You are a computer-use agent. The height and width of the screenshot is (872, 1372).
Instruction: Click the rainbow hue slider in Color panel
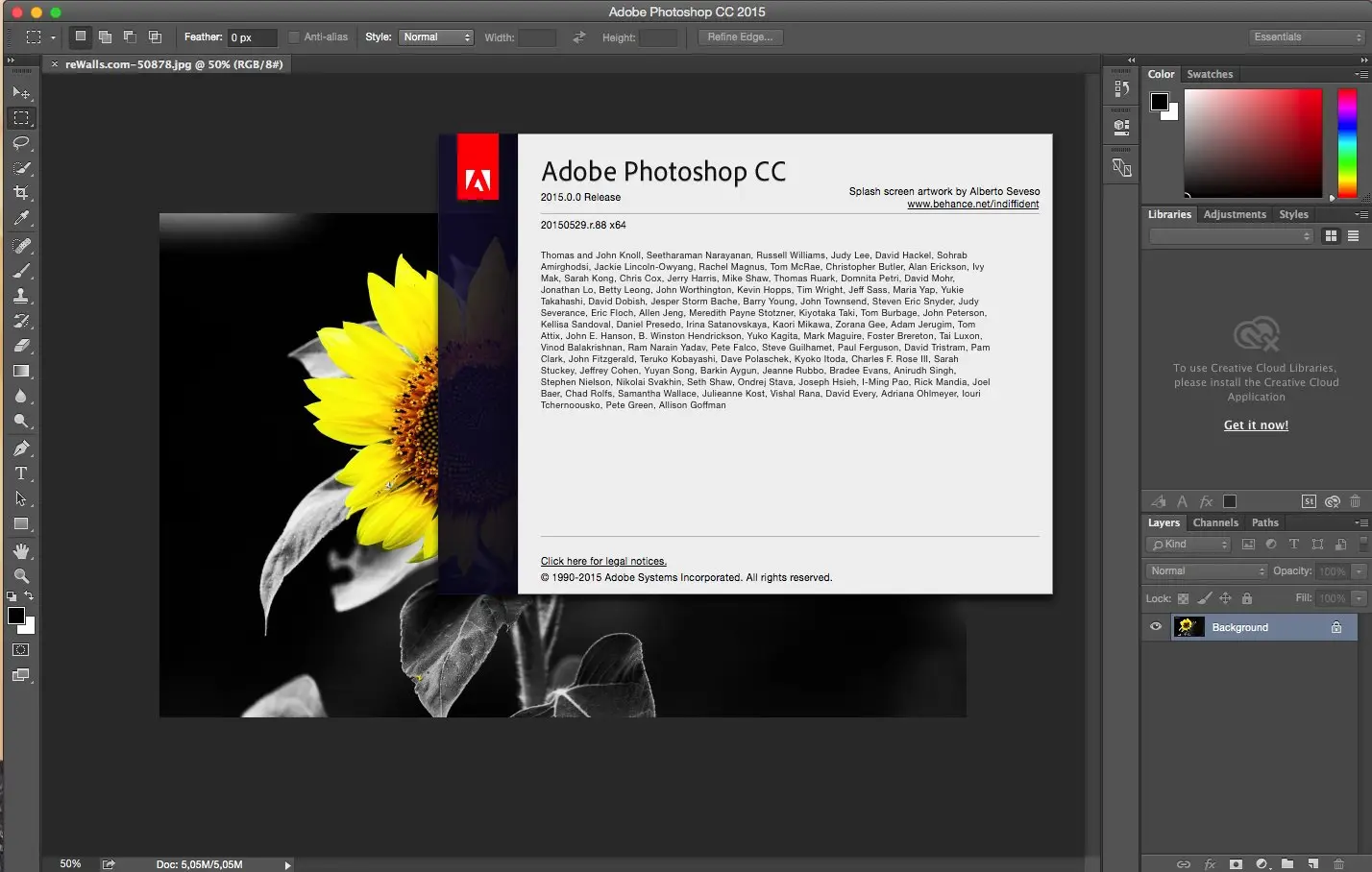(x=1347, y=143)
